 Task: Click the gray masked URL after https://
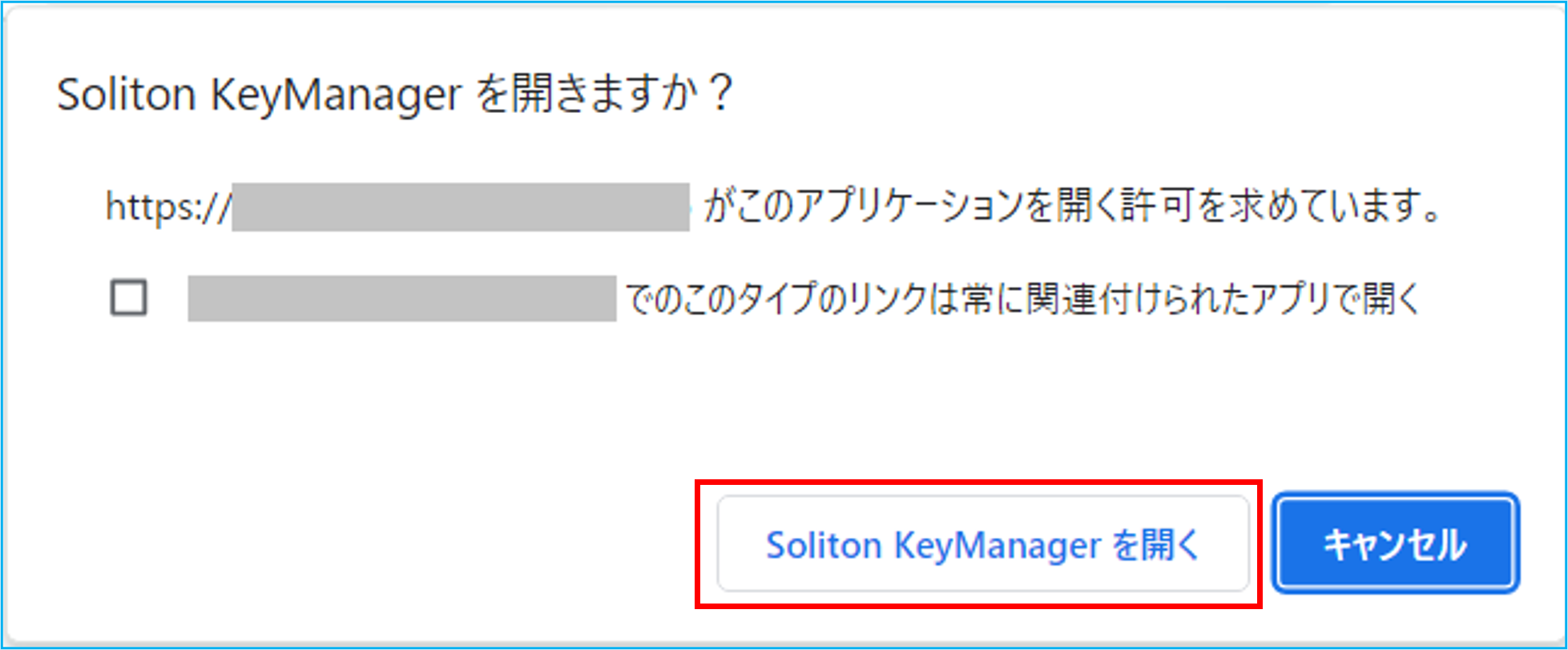coord(461,207)
